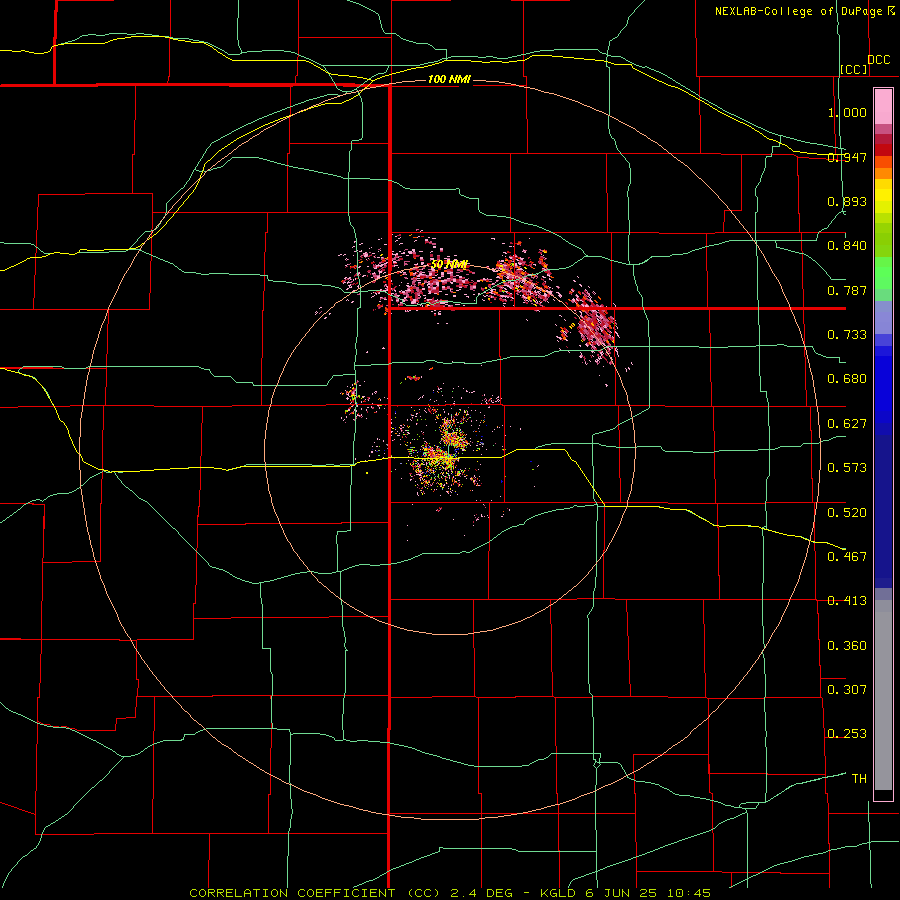Screen dimensions: 900x900
Task: Click the [CC] color scale header
Action: pos(854,69)
